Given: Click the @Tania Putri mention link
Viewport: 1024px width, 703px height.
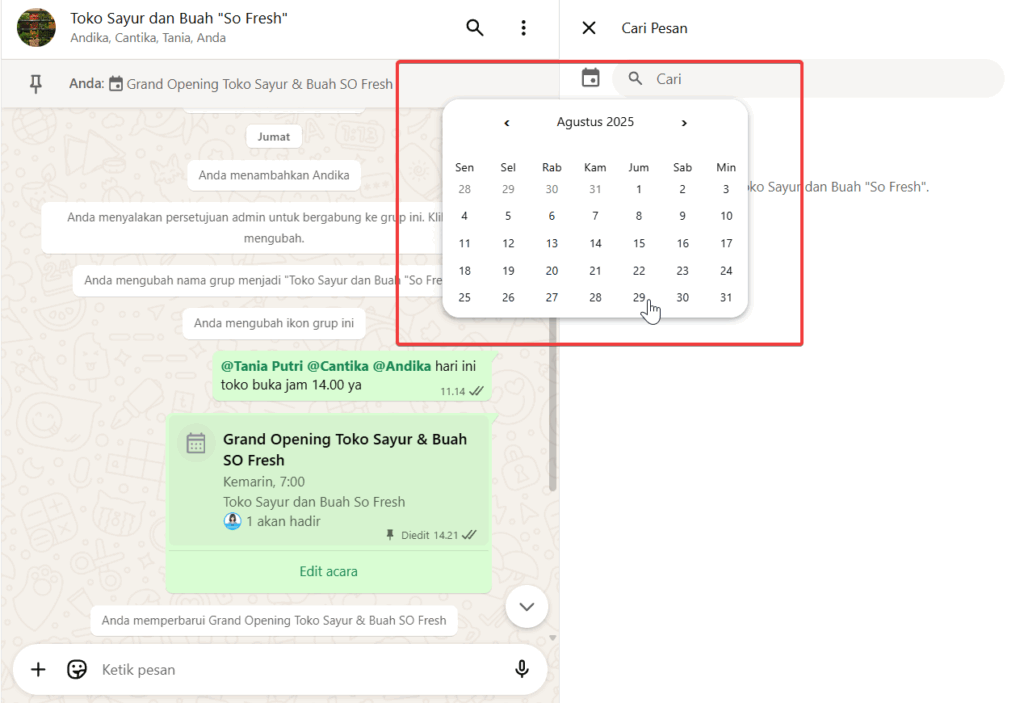Looking at the screenshot, I should tap(261, 366).
